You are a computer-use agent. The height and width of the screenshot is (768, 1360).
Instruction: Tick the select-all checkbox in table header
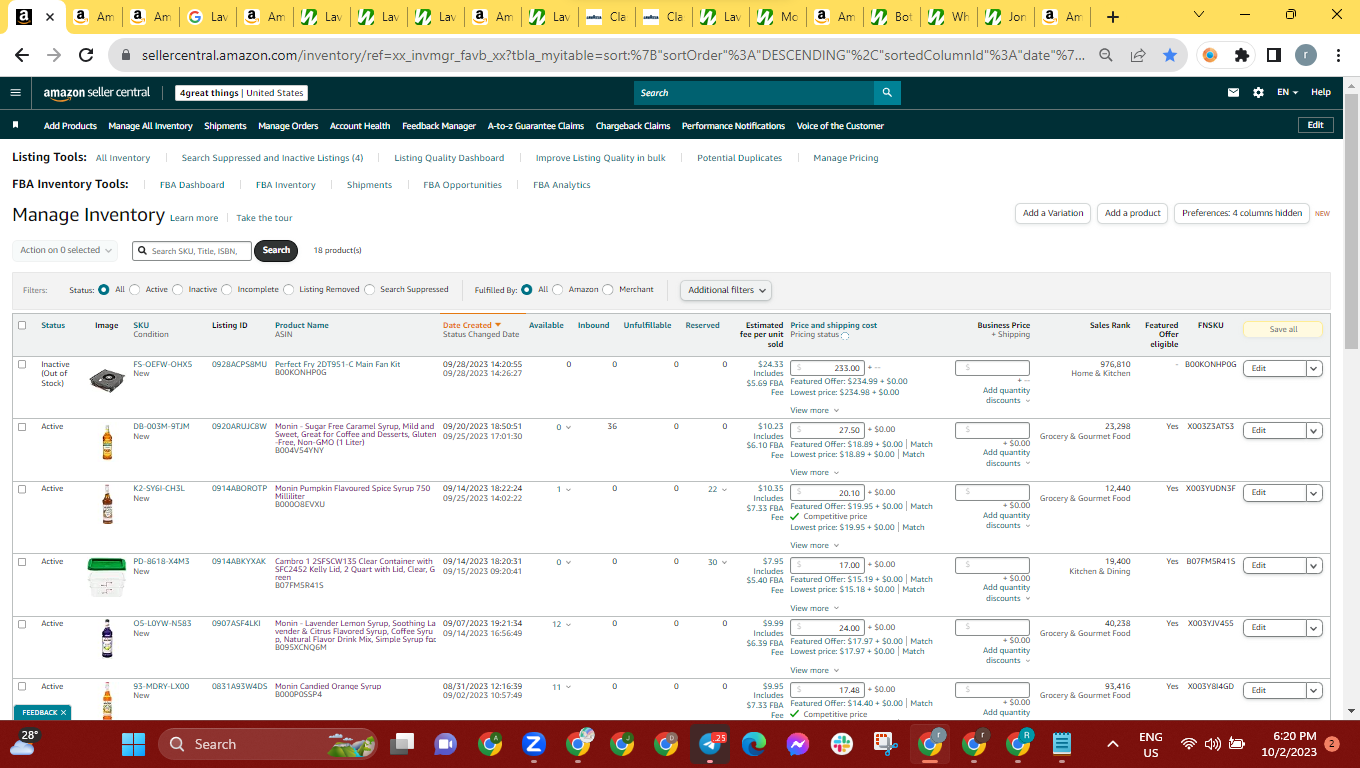point(22,325)
